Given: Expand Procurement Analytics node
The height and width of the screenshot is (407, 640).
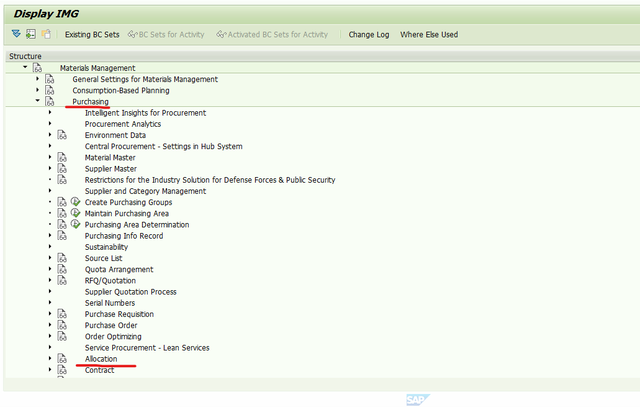Looking at the screenshot, I should click(50, 123).
